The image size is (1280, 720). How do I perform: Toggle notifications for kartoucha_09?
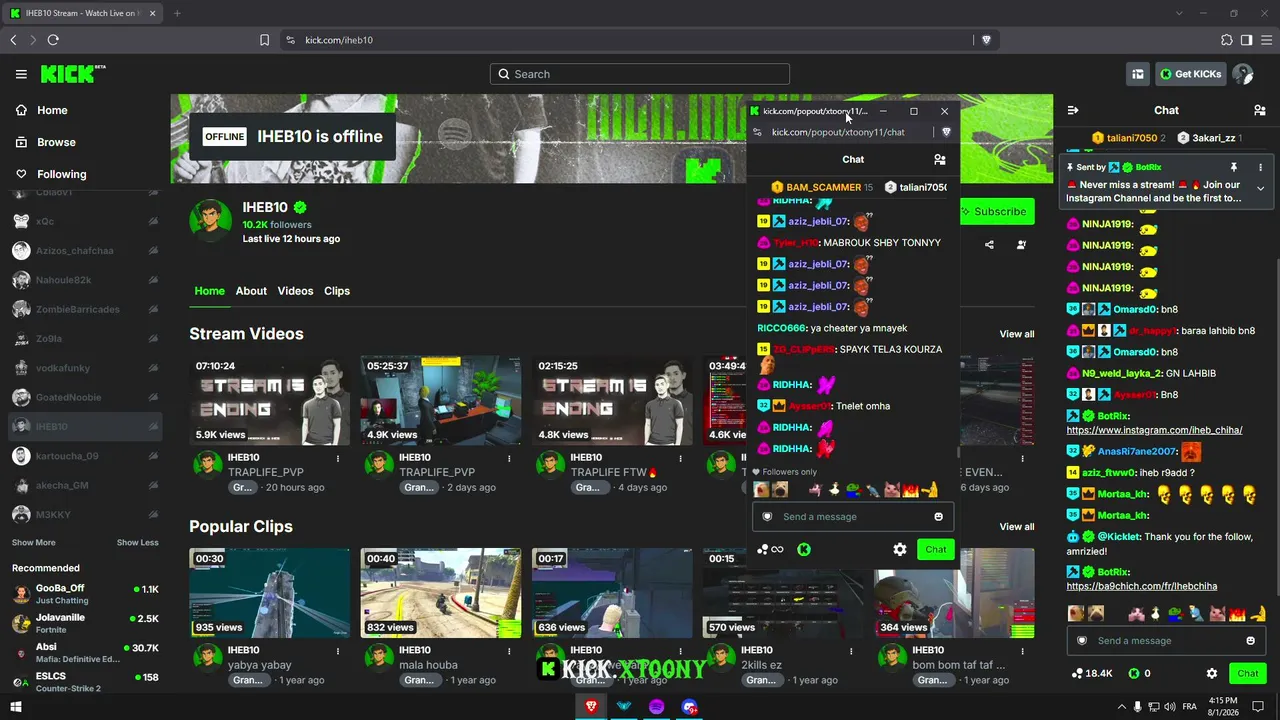[153, 456]
